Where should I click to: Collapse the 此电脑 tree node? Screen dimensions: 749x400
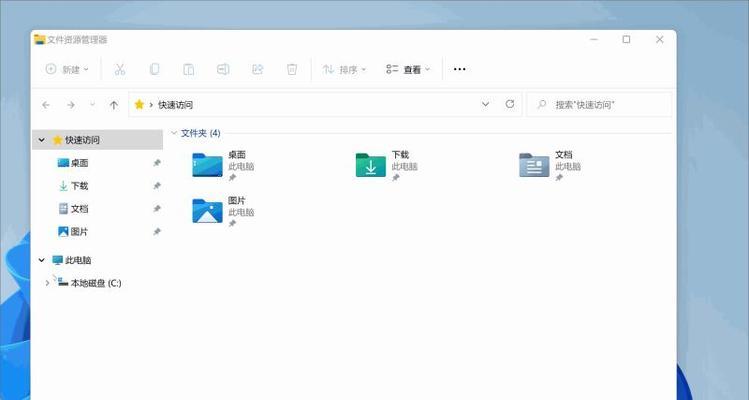point(42,260)
